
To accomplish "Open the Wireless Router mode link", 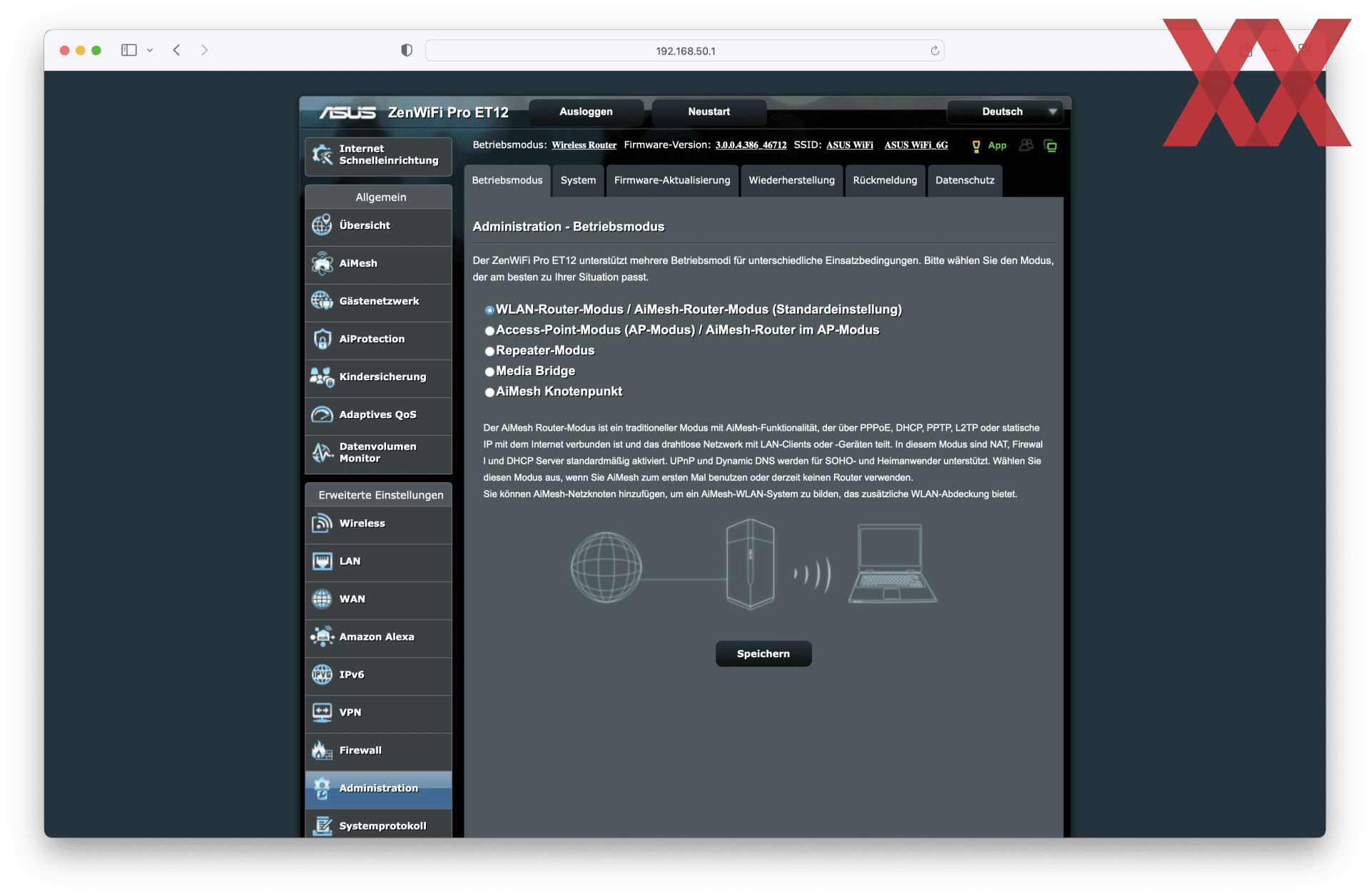I will (x=584, y=146).
